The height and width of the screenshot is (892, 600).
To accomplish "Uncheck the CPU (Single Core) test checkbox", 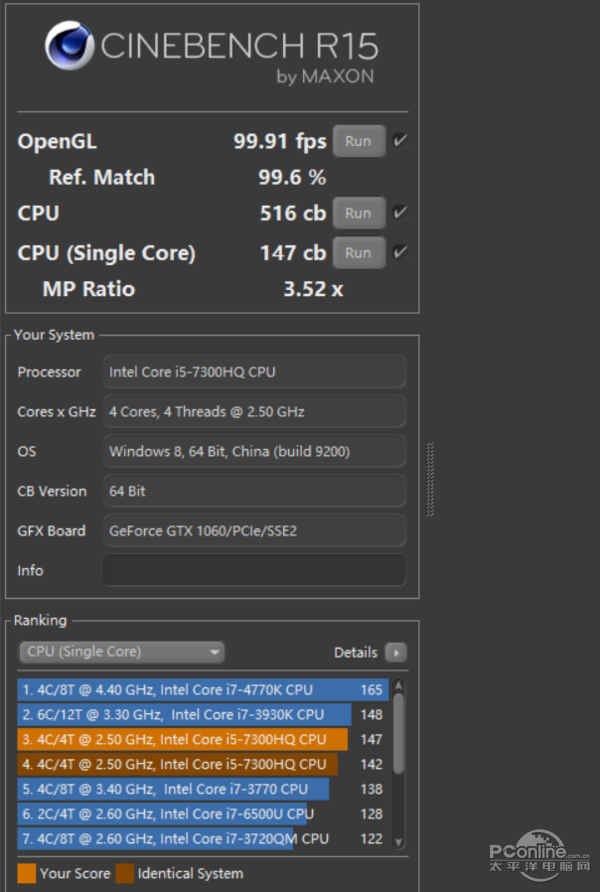I will pyautogui.click(x=400, y=251).
